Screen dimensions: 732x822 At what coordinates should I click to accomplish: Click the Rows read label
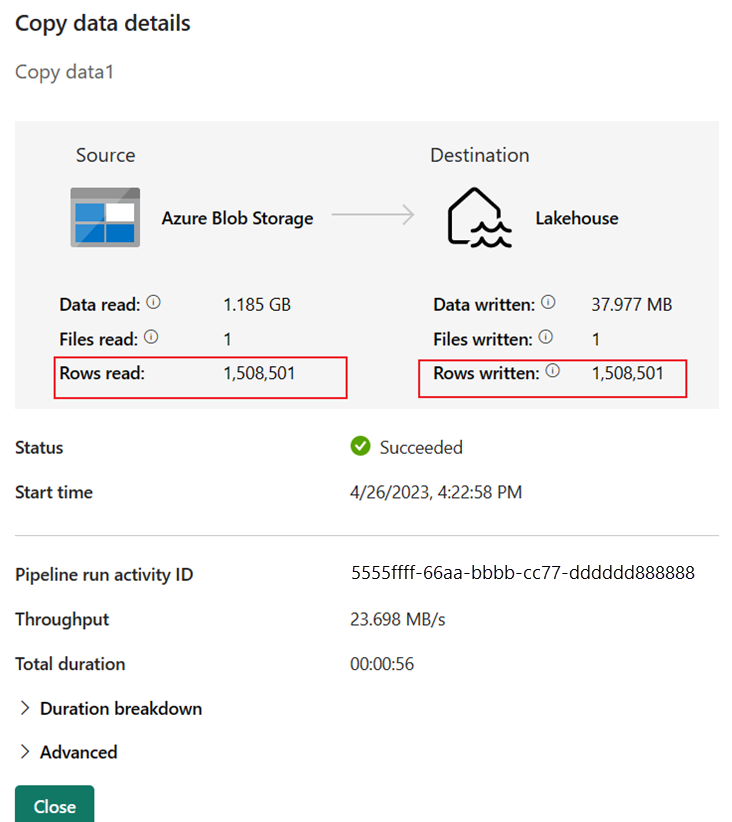(102, 373)
